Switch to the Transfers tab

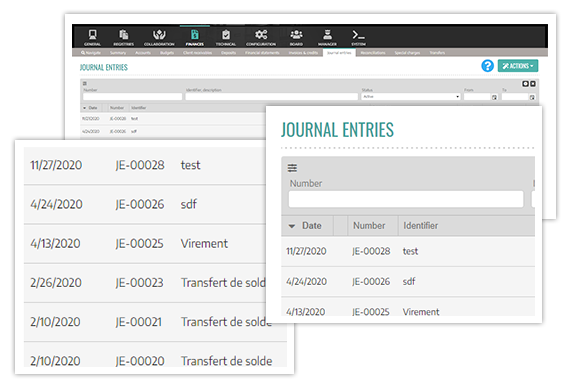pos(437,53)
